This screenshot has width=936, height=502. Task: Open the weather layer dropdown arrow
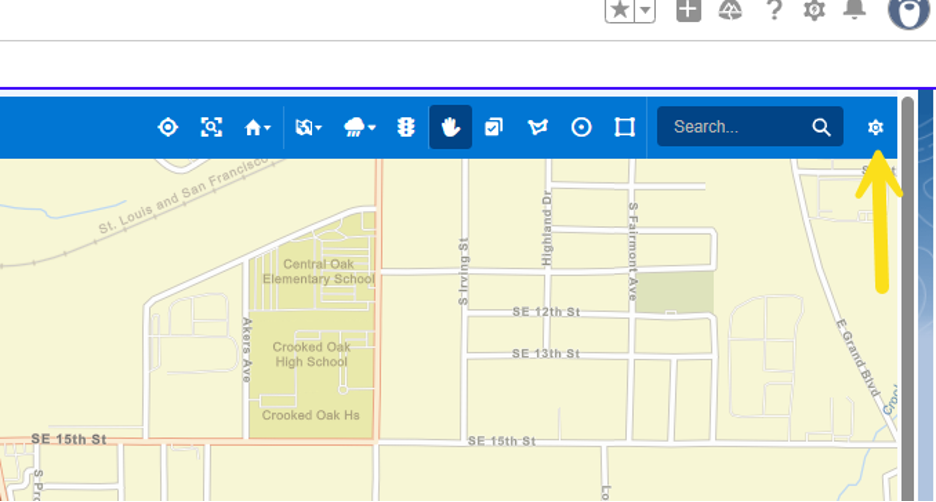click(x=372, y=128)
